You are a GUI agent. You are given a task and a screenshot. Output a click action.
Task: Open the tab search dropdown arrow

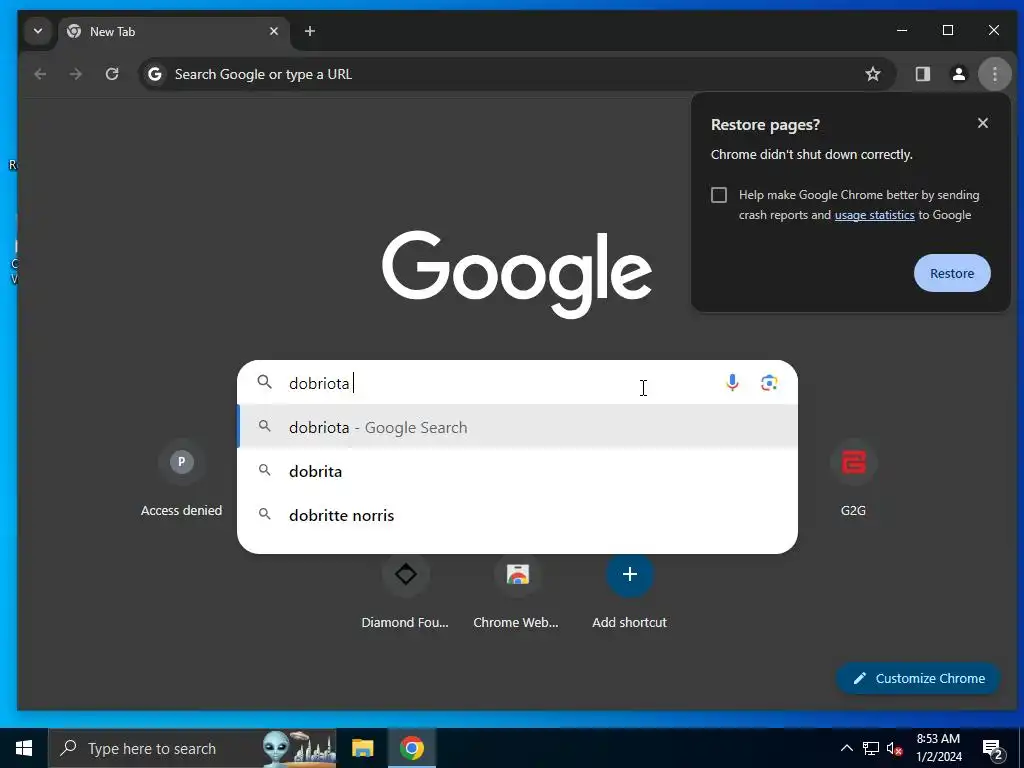pyautogui.click(x=38, y=31)
